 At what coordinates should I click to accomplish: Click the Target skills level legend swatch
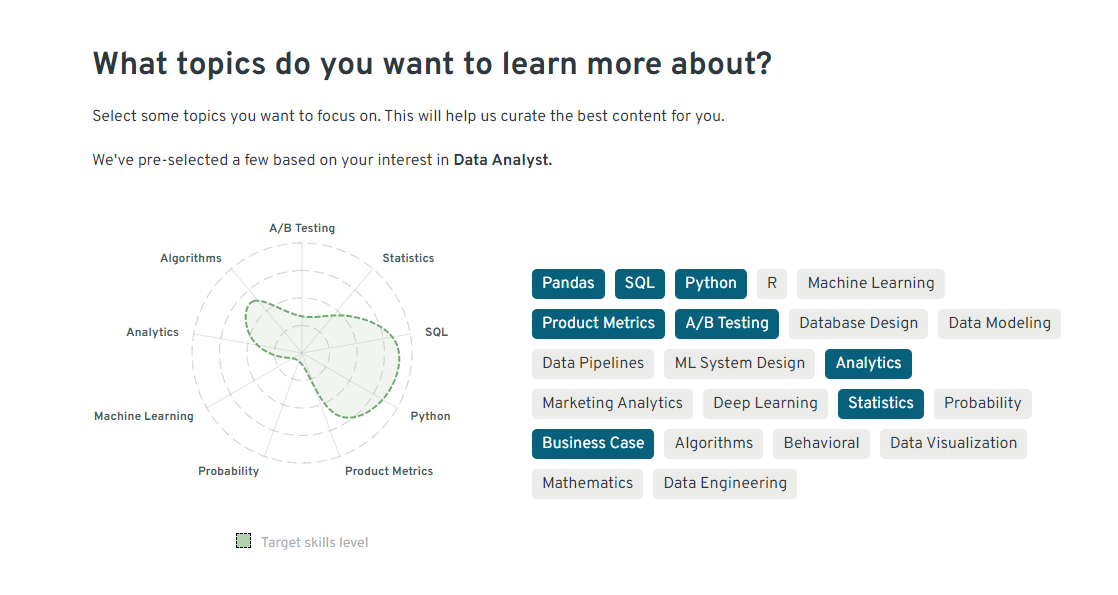(x=244, y=542)
